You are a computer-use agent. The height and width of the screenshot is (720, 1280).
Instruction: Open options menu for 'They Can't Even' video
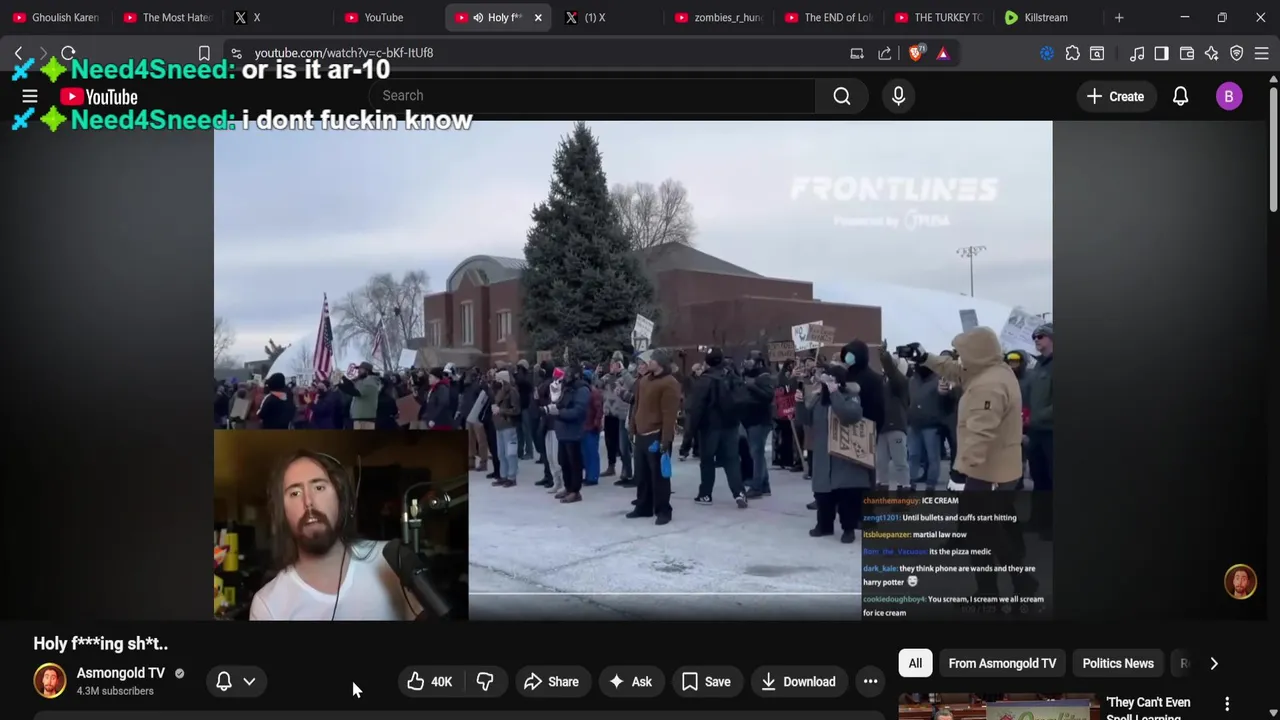[1227, 704]
